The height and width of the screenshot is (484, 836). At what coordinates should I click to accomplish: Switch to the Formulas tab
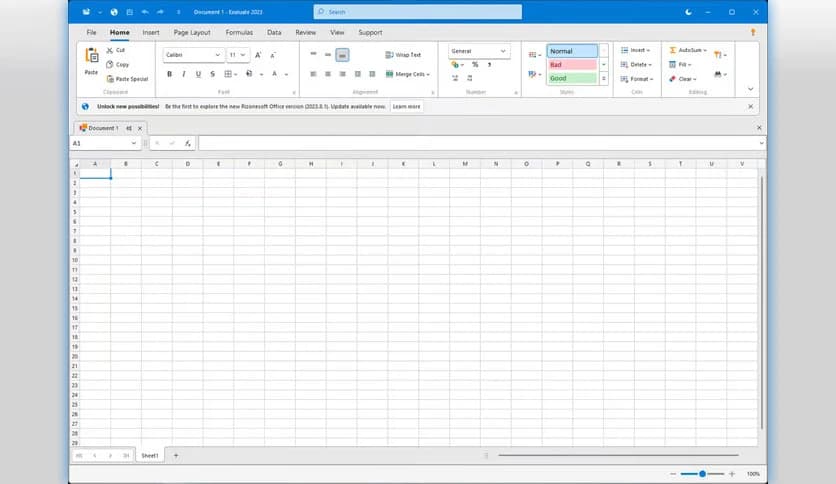tap(239, 33)
